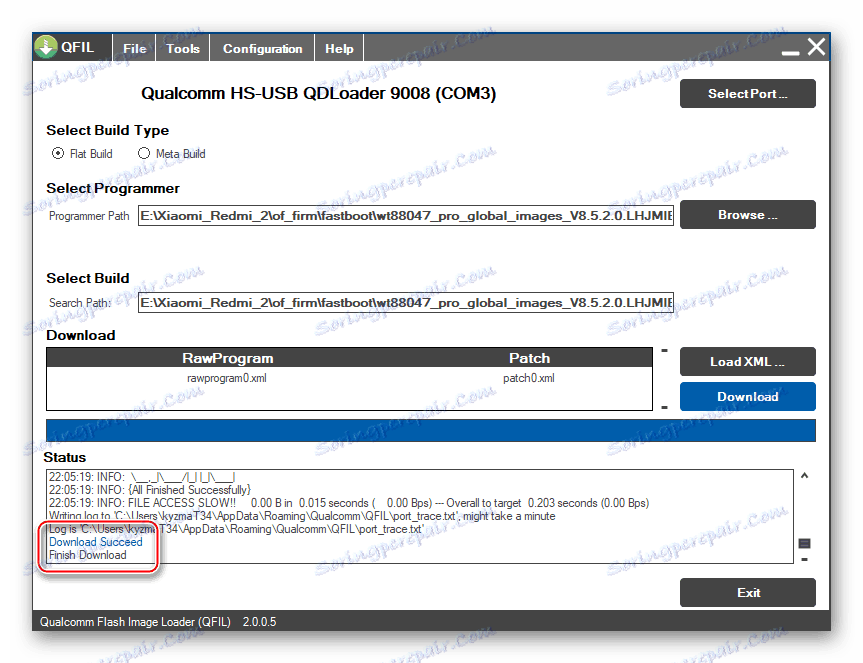Click the status log scroll down control

tap(804, 560)
